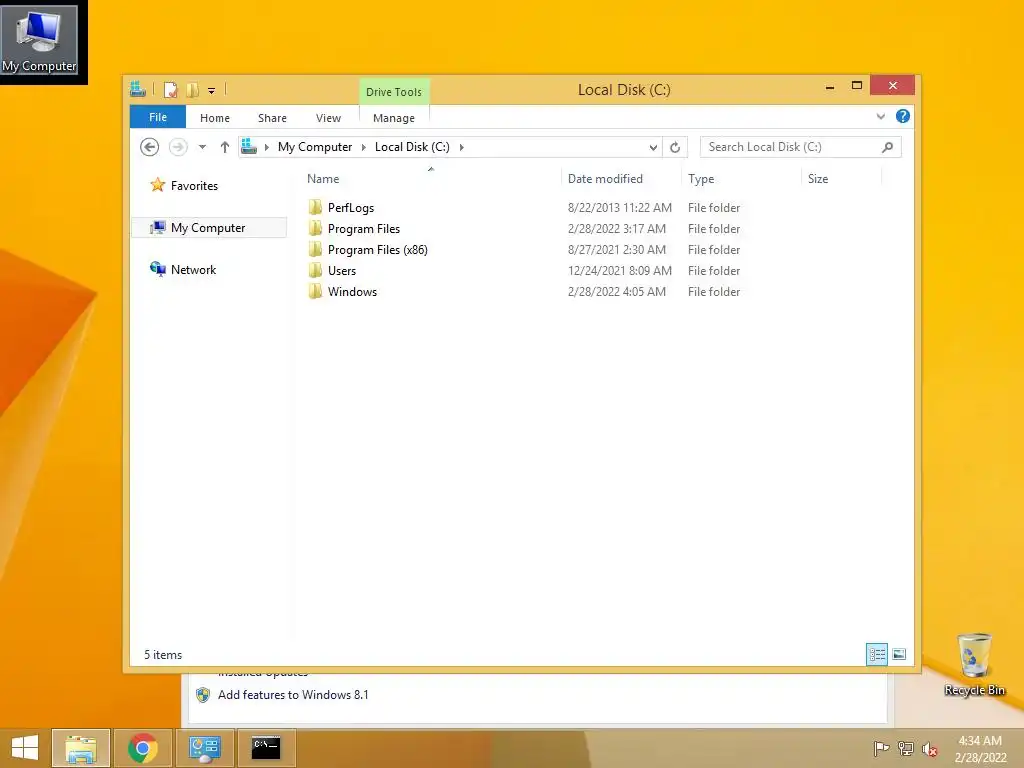Switch to Large icons view in status bar
The image size is (1024, 768).
click(899, 654)
